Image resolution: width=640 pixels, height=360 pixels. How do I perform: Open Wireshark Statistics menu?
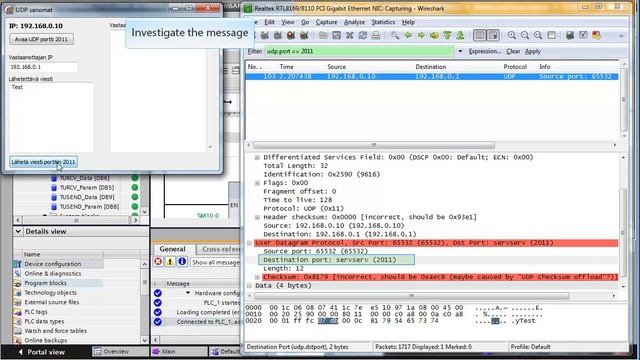(x=383, y=22)
